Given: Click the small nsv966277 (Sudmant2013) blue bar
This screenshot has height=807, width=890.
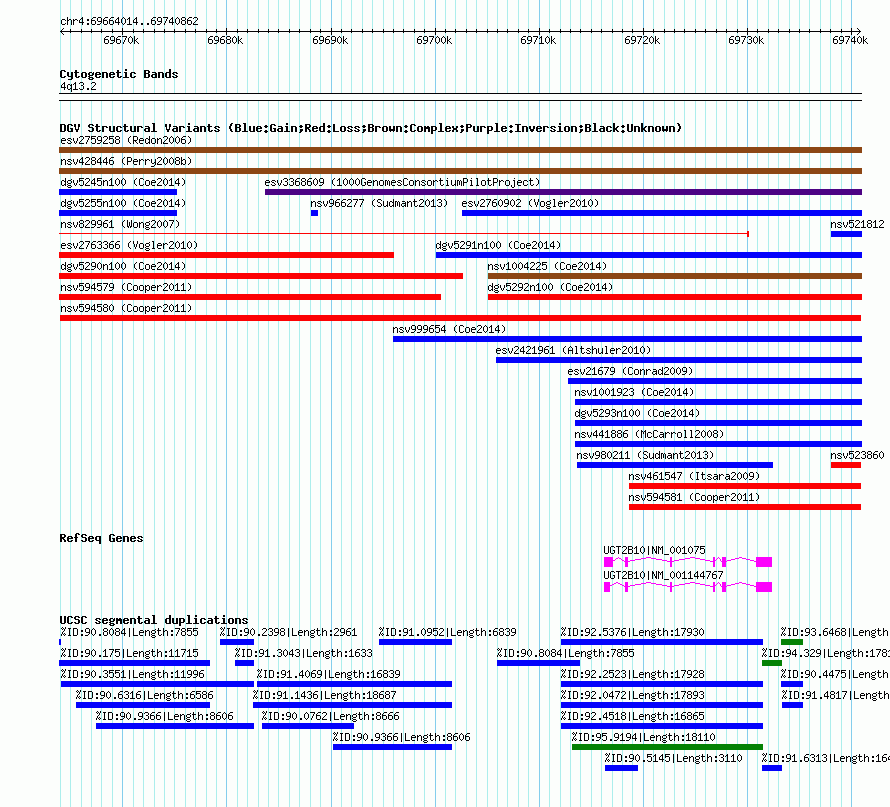Looking at the screenshot, I should click(314, 213).
